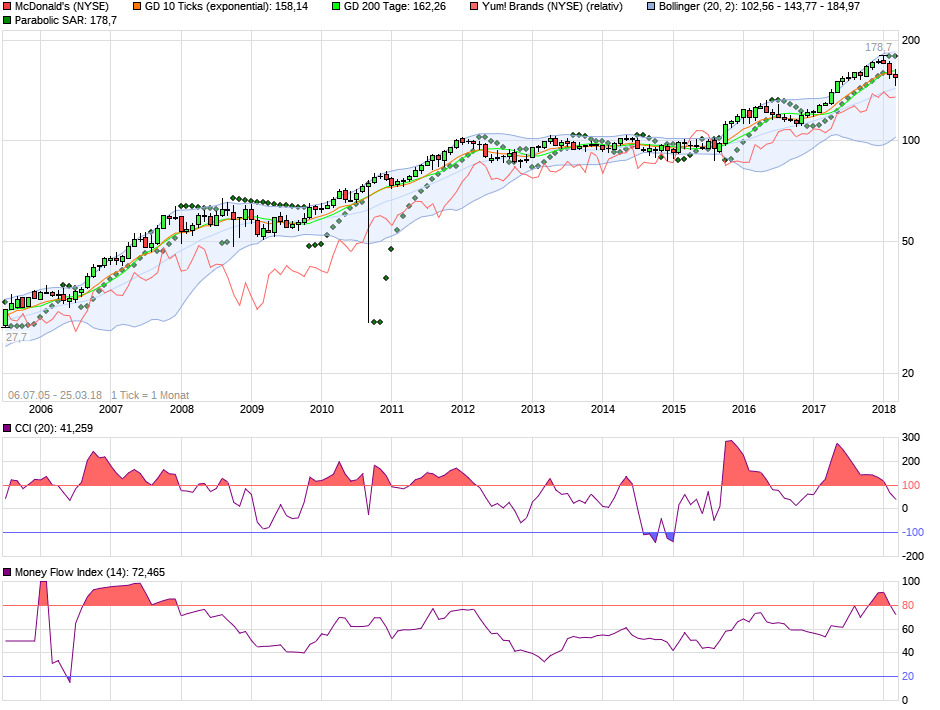Click the dark green Parabolic SAR legend square
This screenshot has width=940, height=710.
tap(7, 20)
